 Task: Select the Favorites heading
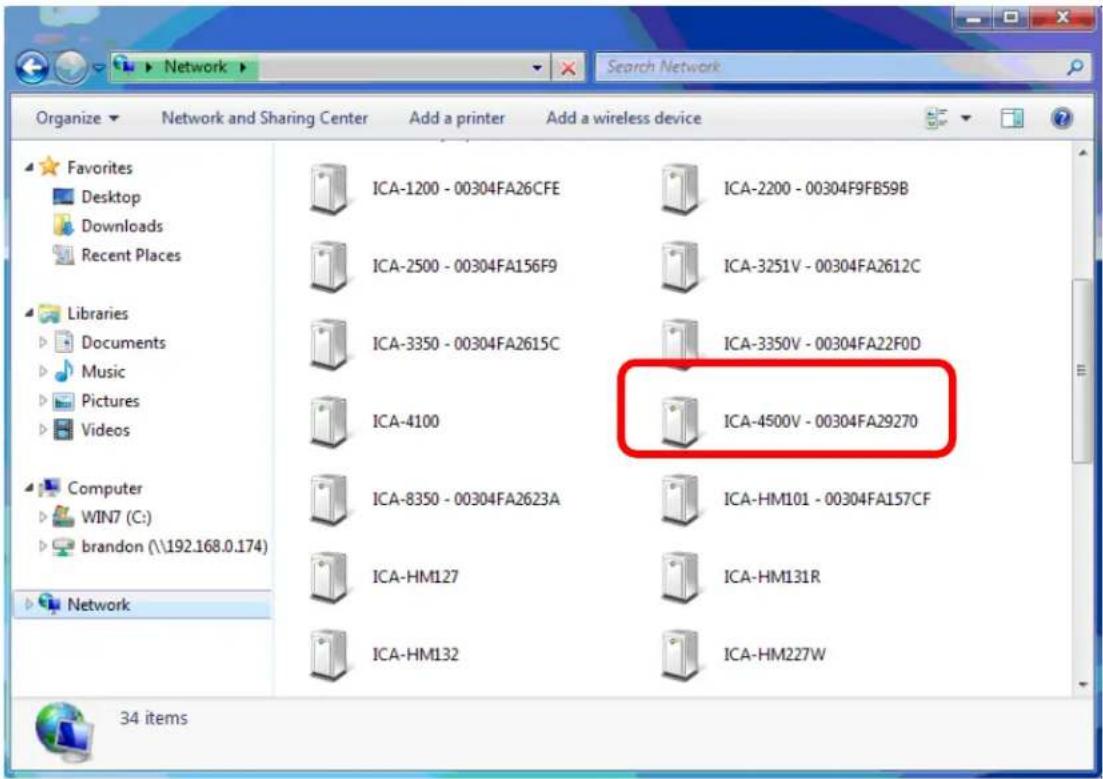coord(99,167)
